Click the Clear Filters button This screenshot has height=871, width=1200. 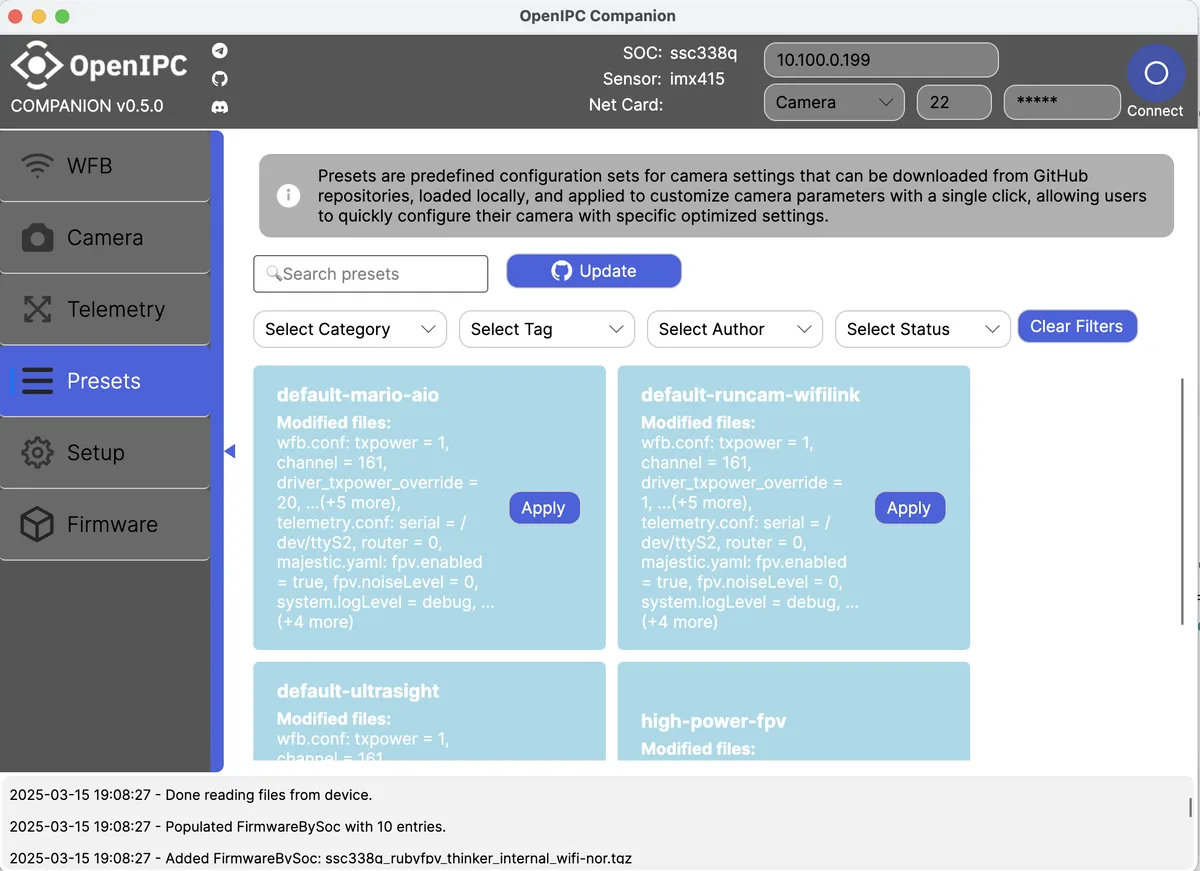(x=1077, y=326)
